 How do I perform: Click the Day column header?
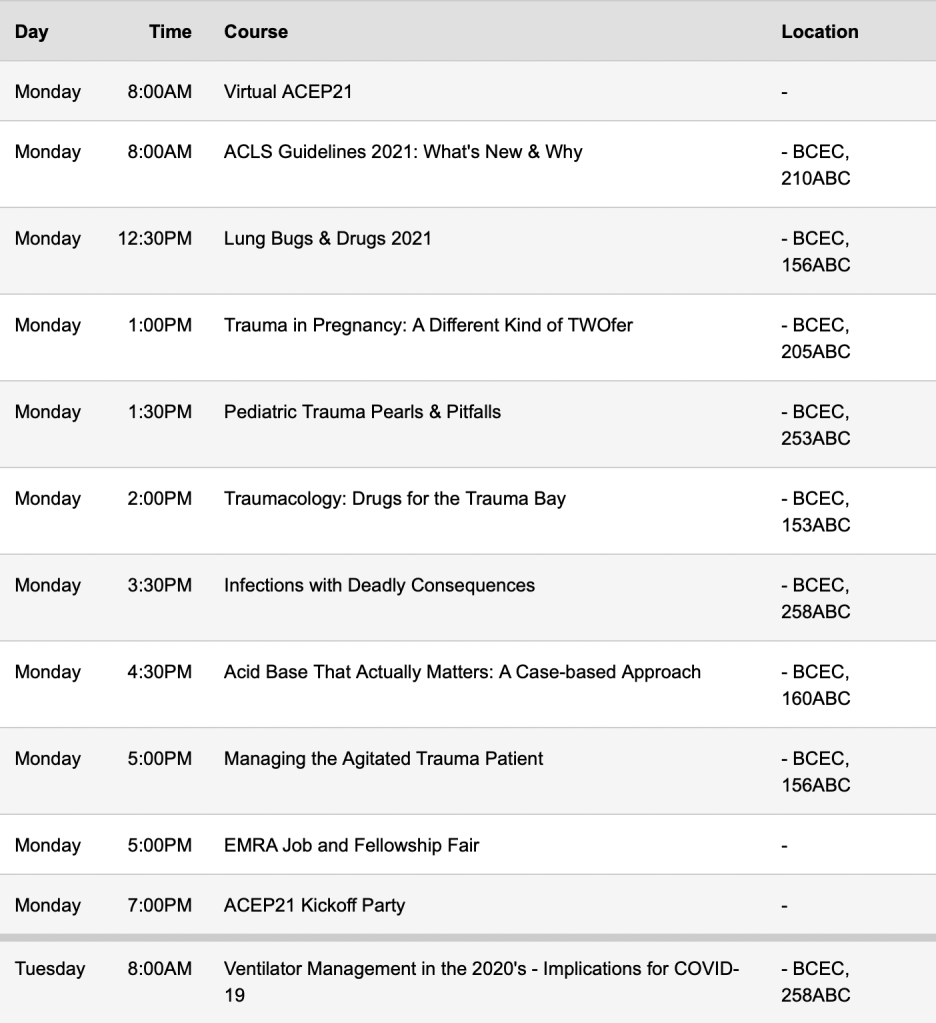tap(32, 32)
